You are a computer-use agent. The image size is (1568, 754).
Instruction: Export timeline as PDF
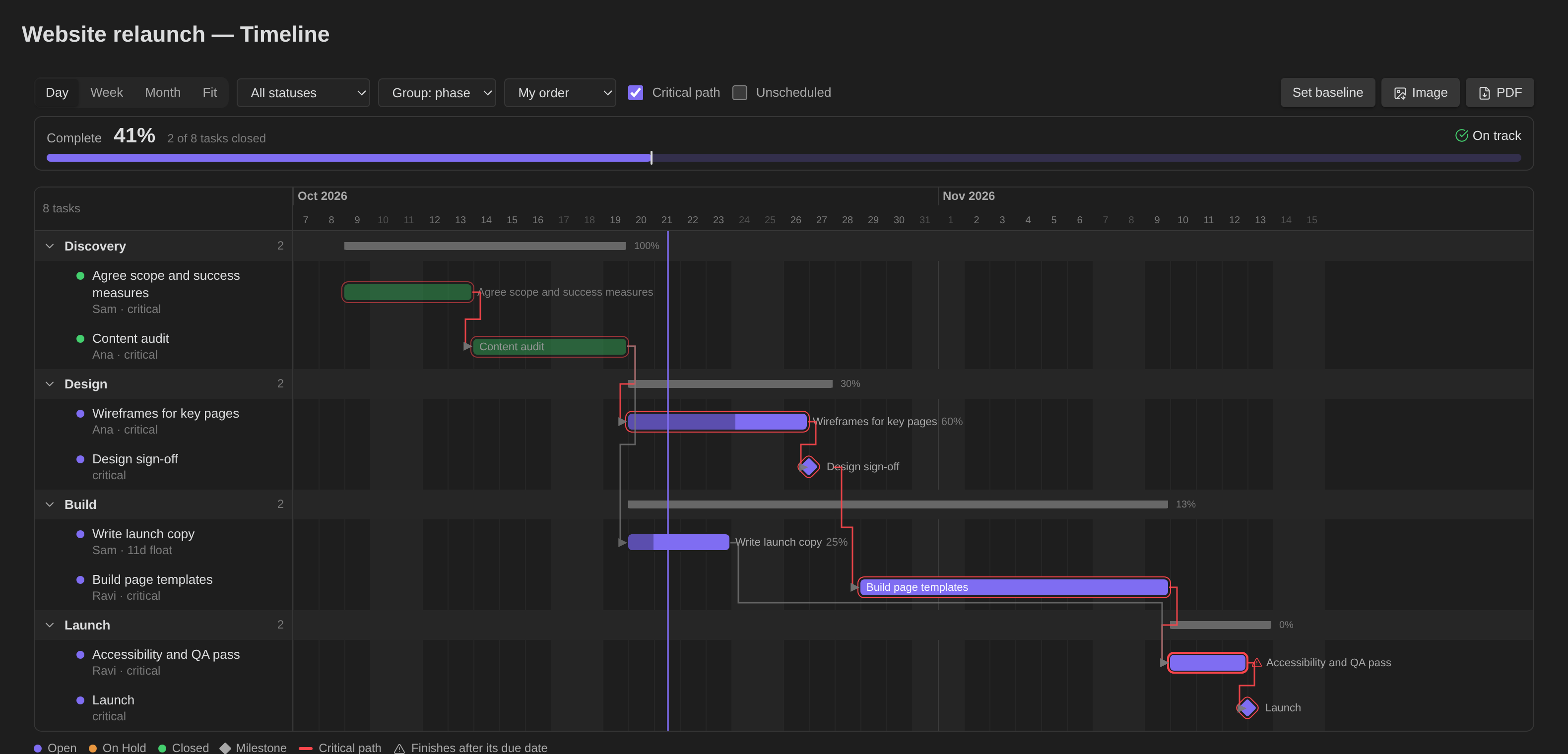coord(1499,92)
